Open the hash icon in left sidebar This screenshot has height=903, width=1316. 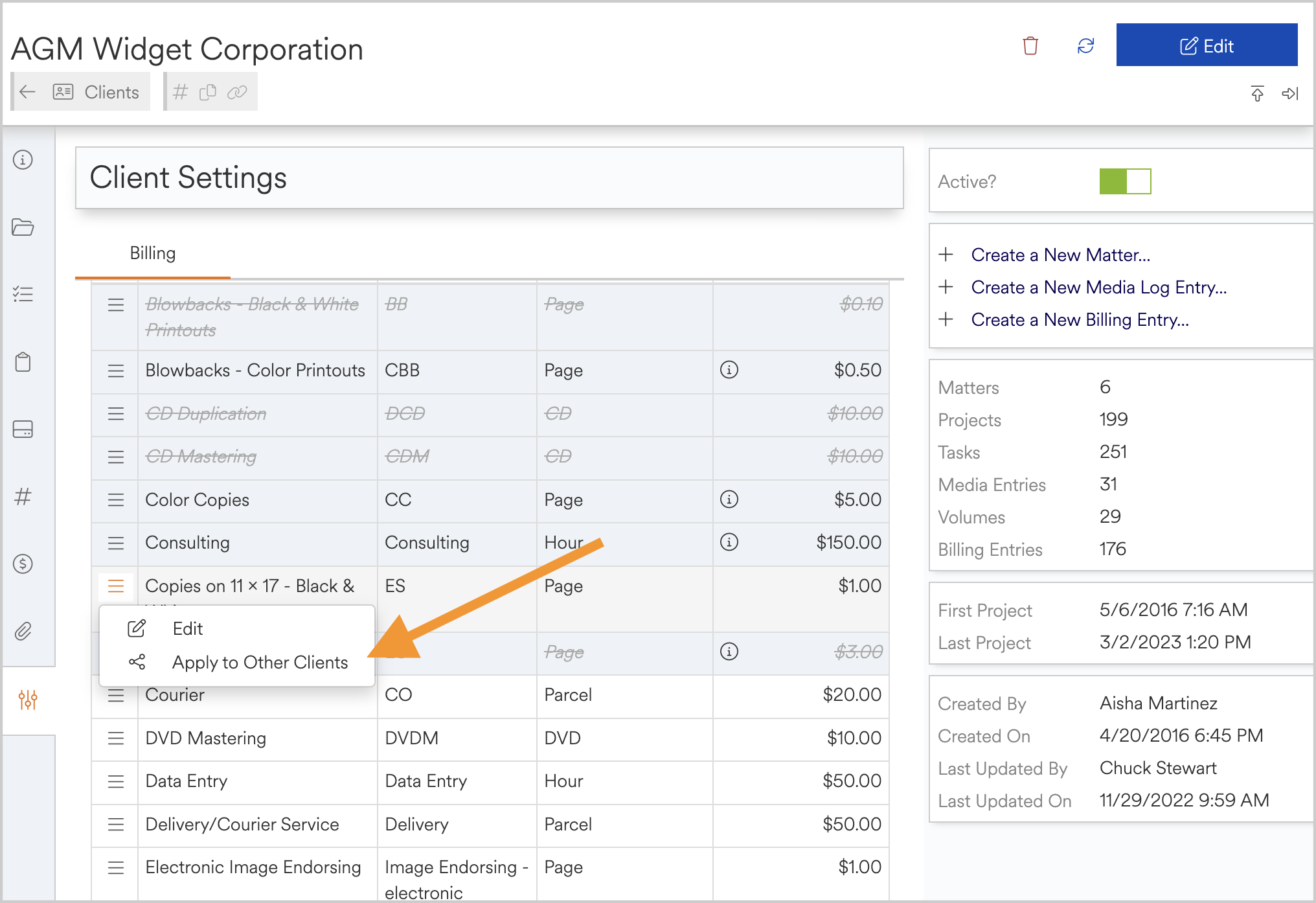[x=23, y=496]
